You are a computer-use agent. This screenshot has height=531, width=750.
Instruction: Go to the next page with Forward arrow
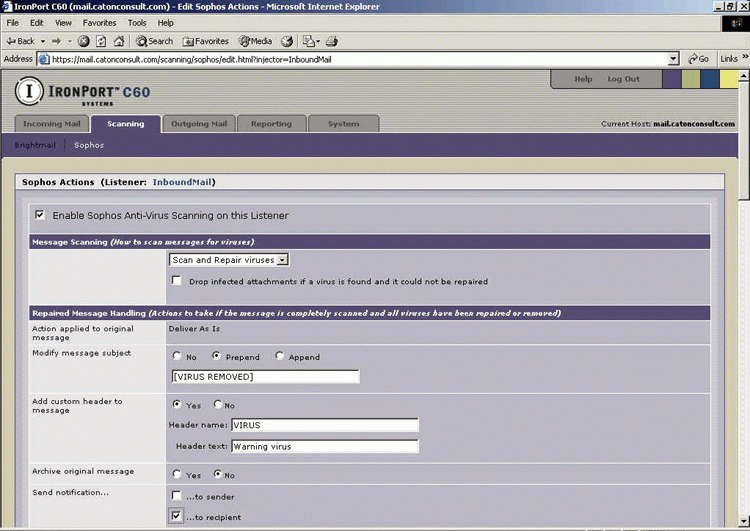coord(56,41)
